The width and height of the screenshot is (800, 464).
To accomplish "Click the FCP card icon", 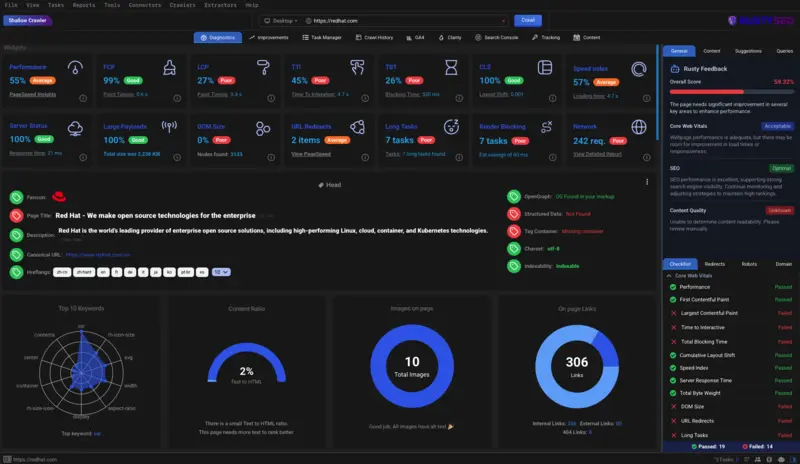I will [169, 67].
